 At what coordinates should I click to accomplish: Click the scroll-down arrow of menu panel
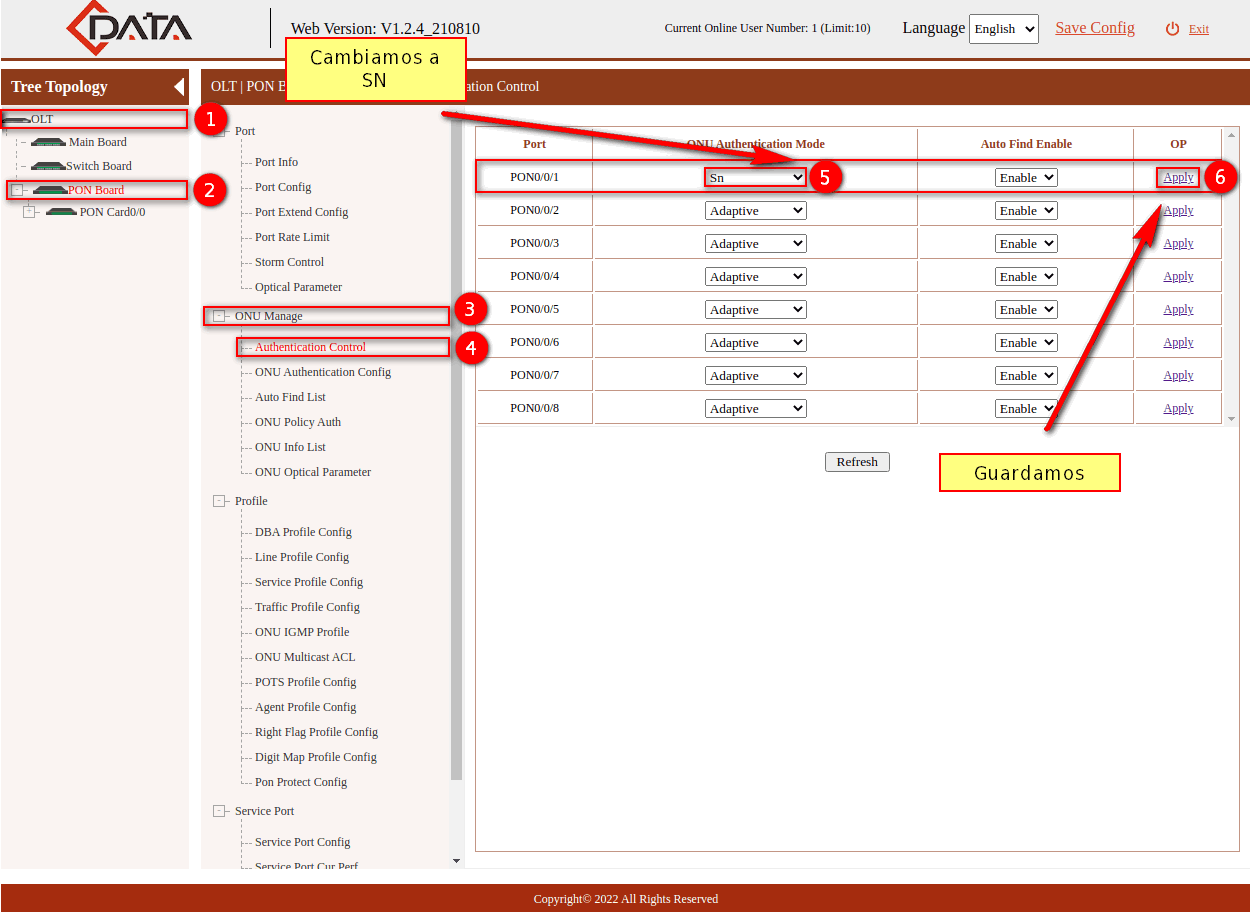[x=457, y=860]
